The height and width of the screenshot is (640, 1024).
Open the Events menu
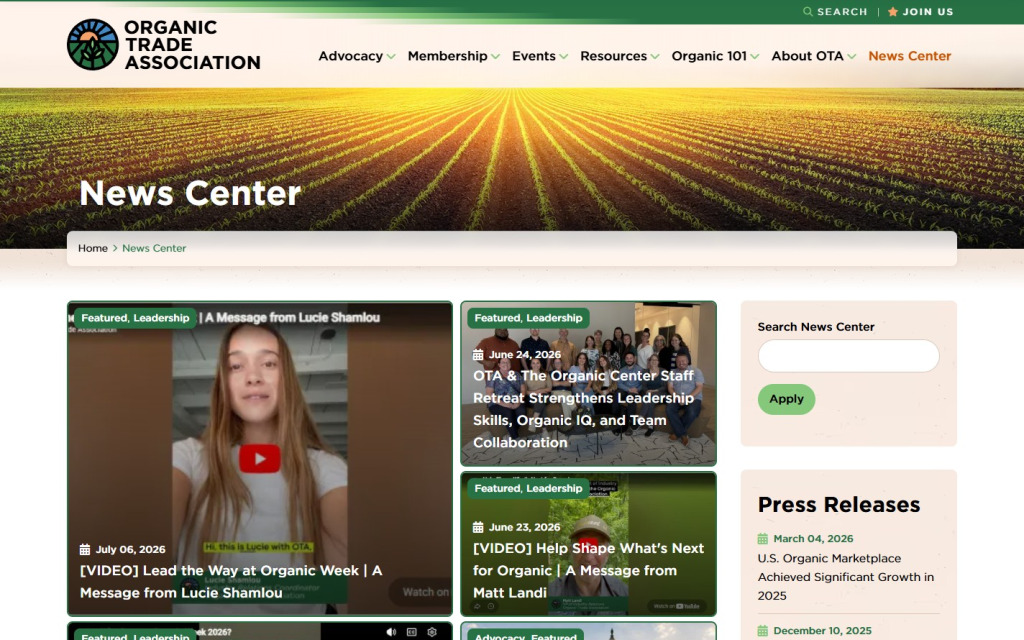coord(534,56)
